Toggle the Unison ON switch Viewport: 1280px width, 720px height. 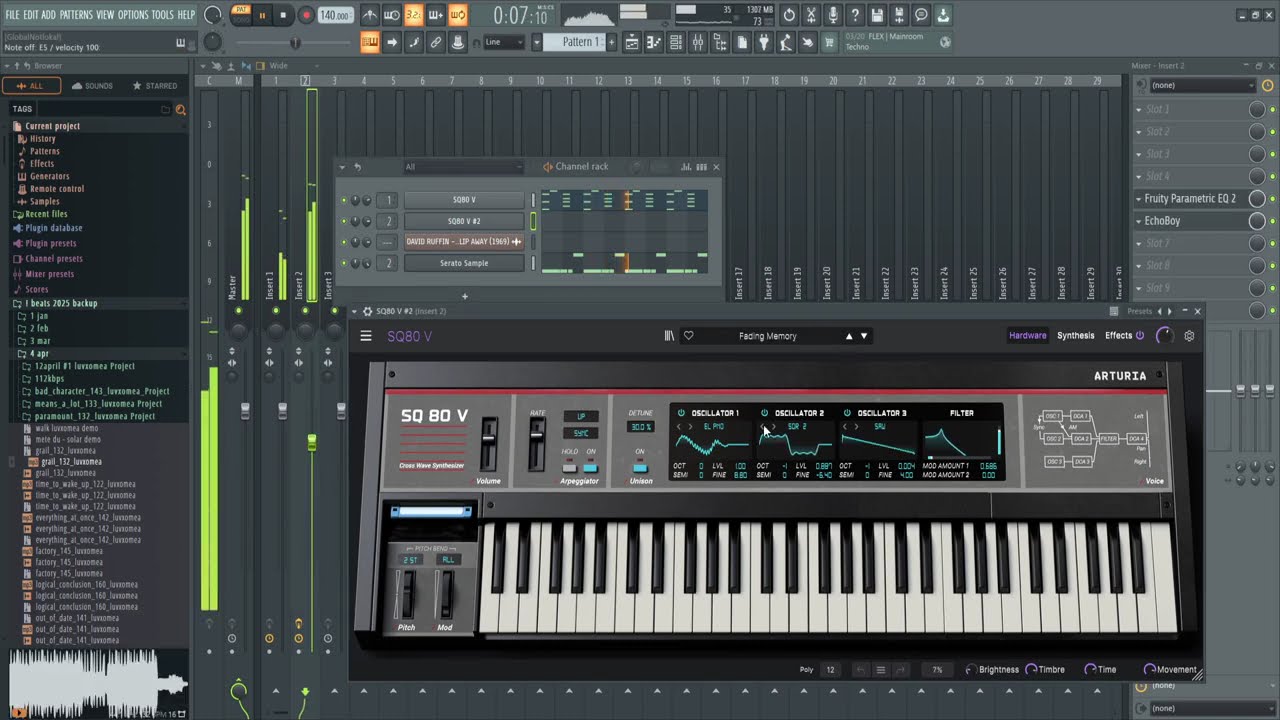pyautogui.click(x=640, y=468)
